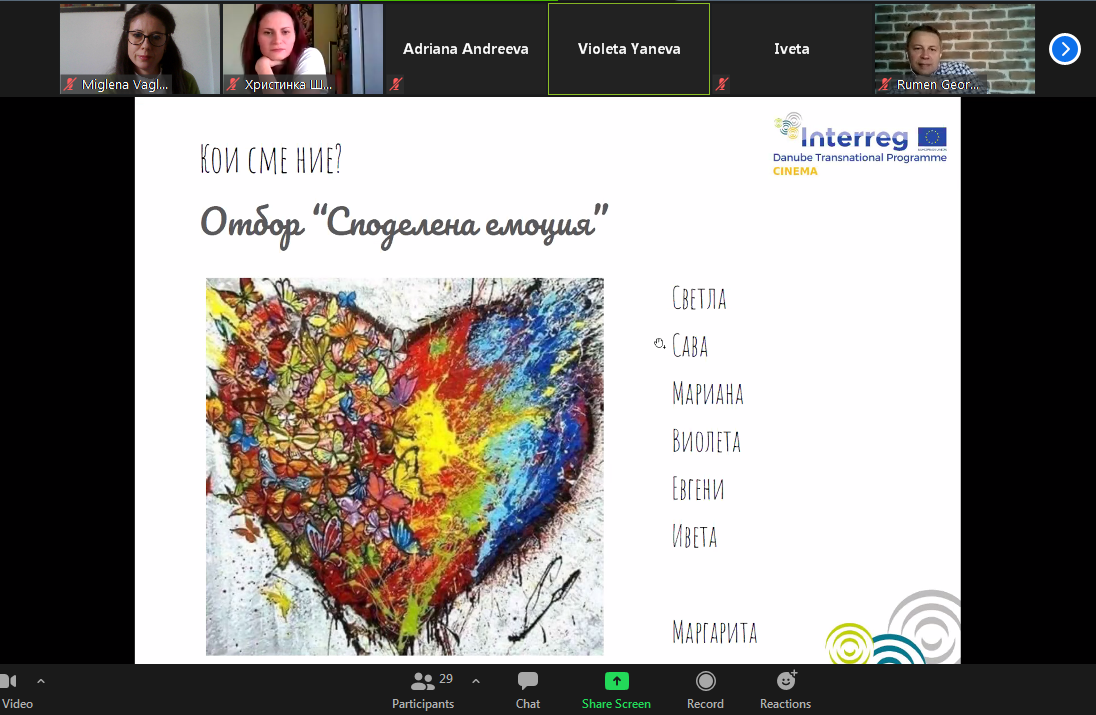Screen dimensions: 1096x715
Task: Click muted microphone icon on Miglena's tile
Action: click(70, 85)
